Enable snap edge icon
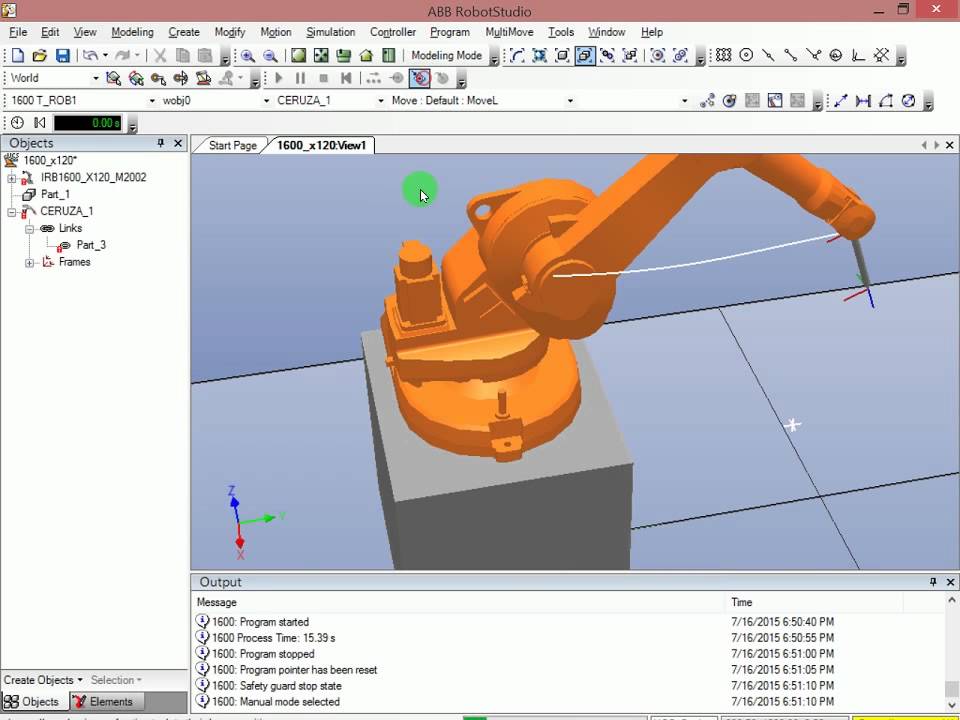This screenshot has width=960, height=720. point(813,56)
